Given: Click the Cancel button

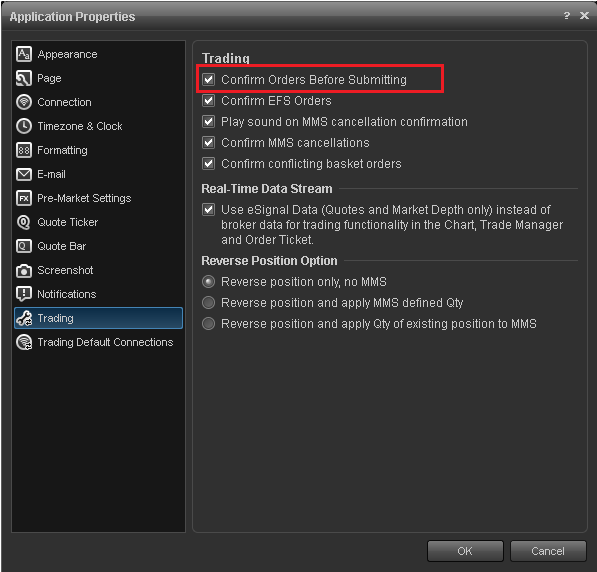Looking at the screenshot, I should pos(548,551).
